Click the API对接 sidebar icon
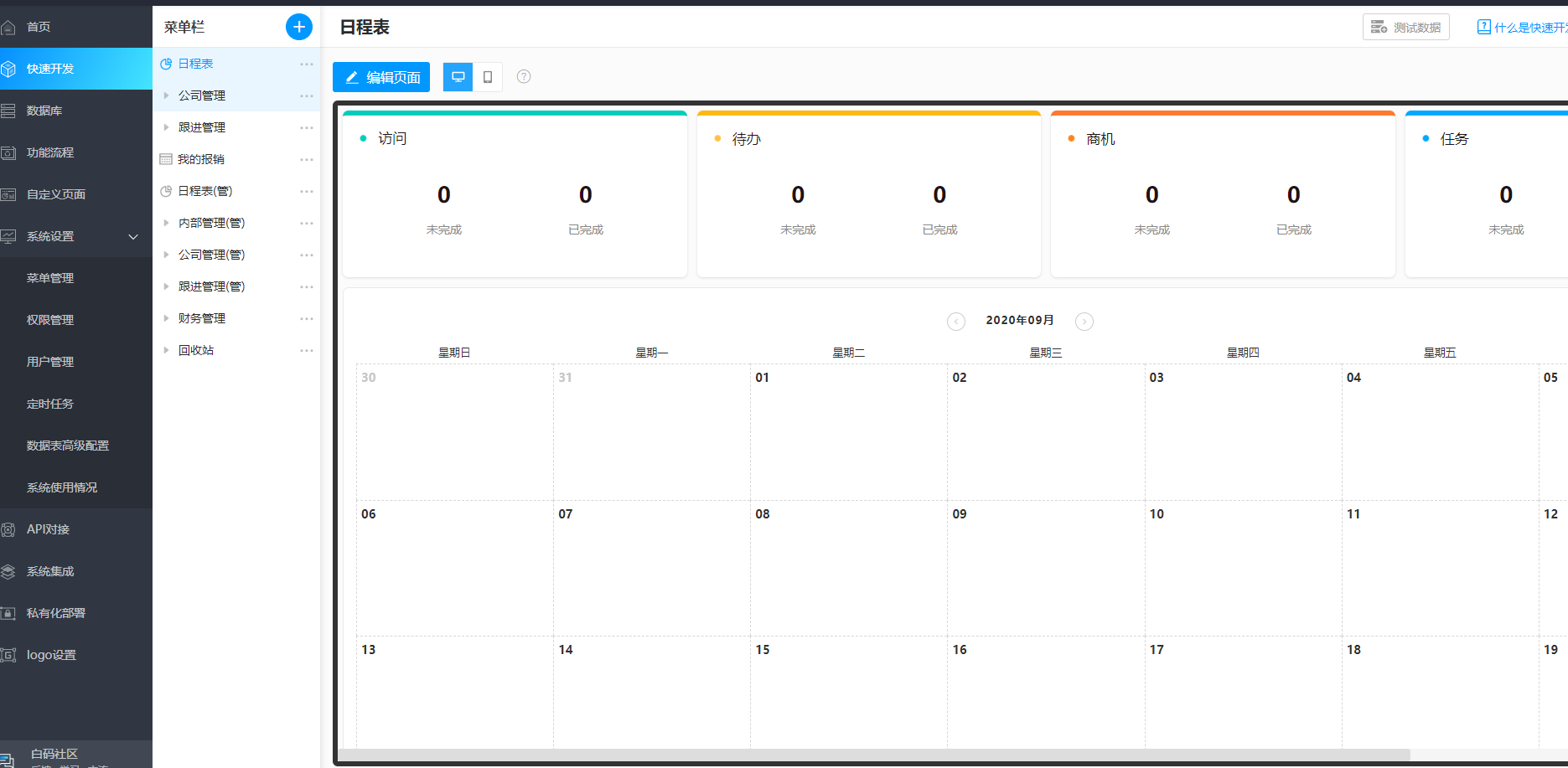This screenshot has width=1568, height=768. [8, 529]
